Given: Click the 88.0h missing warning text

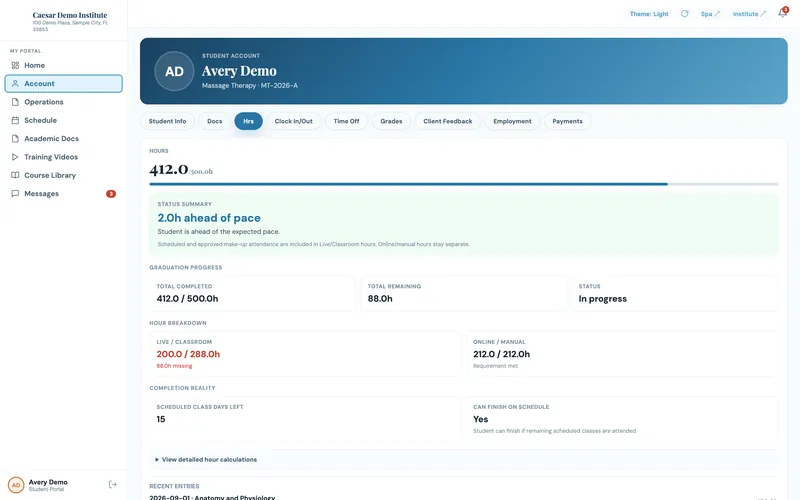Looking at the screenshot, I should click(174, 366).
